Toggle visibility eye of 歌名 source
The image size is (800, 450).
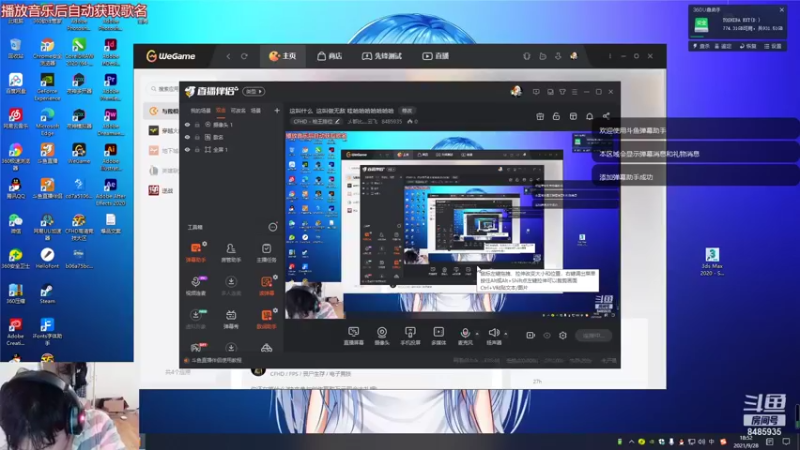point(187,137)
